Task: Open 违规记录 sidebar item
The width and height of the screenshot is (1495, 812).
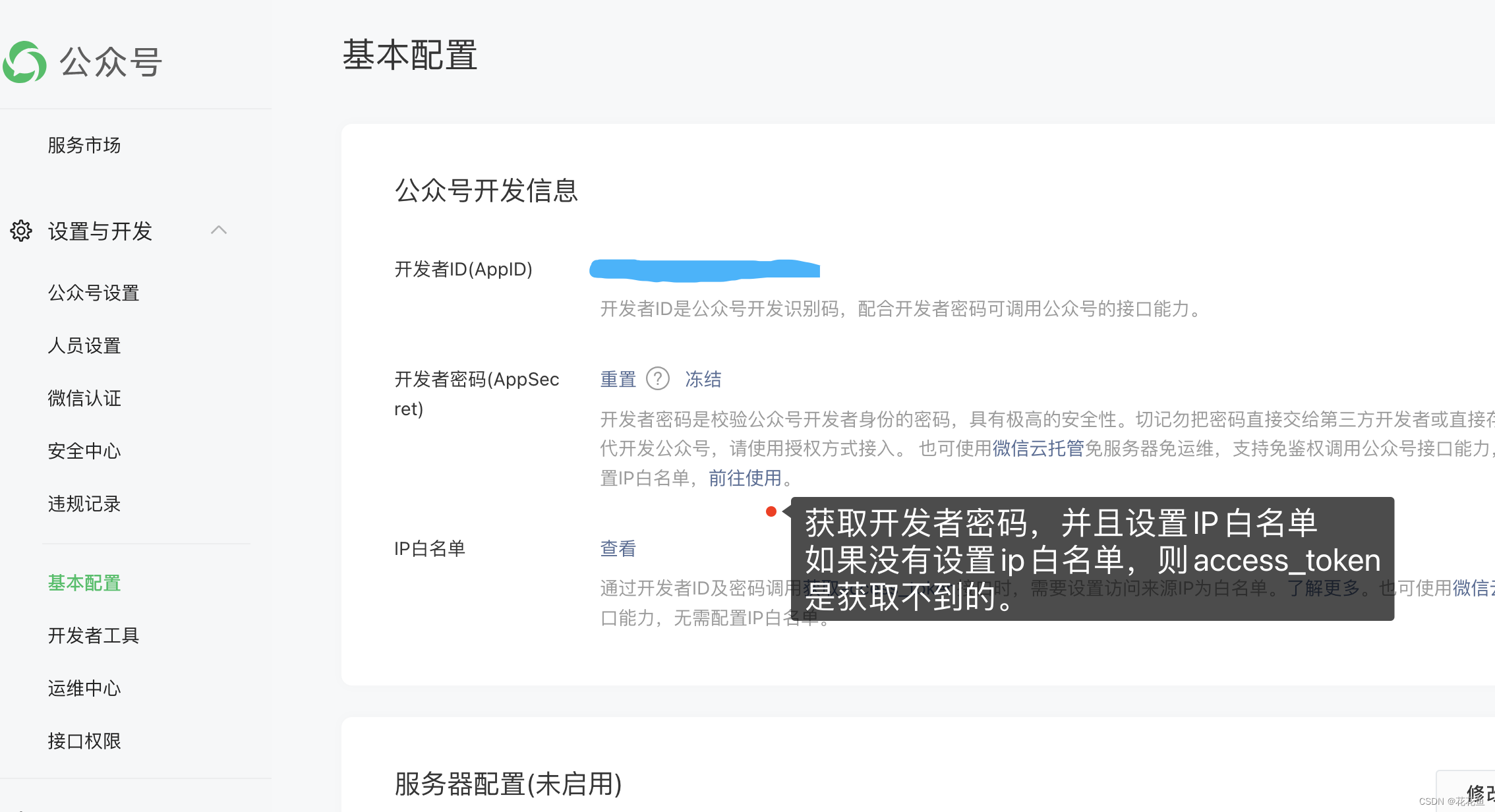Action: click(x=84, y=504)
